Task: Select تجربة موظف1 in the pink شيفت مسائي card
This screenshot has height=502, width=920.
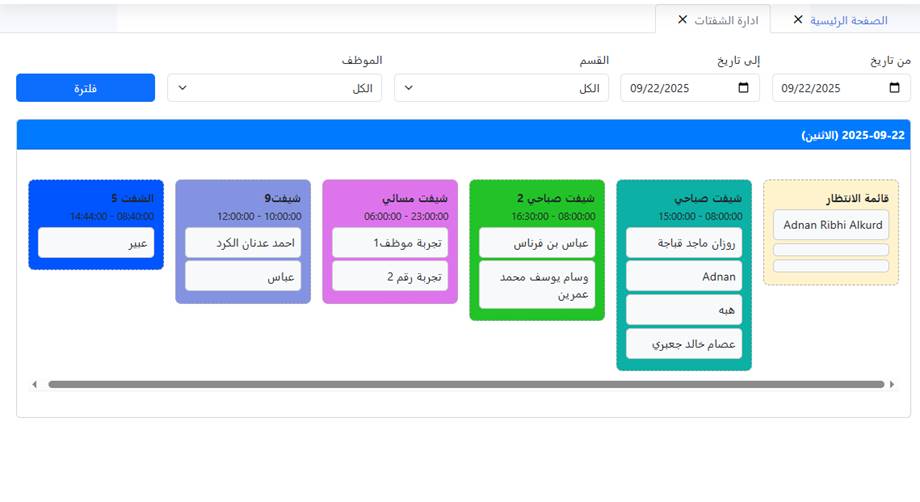Action: tap(390, 243)
